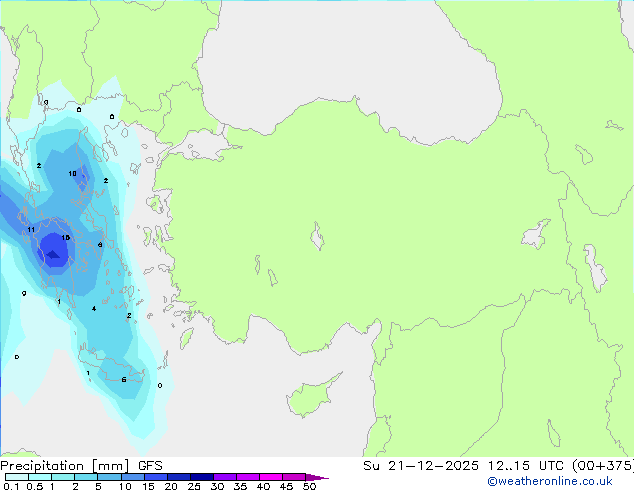Click legend tick label '35'
This screenshot has height=490, width=634.
click(x=240, y=486)
